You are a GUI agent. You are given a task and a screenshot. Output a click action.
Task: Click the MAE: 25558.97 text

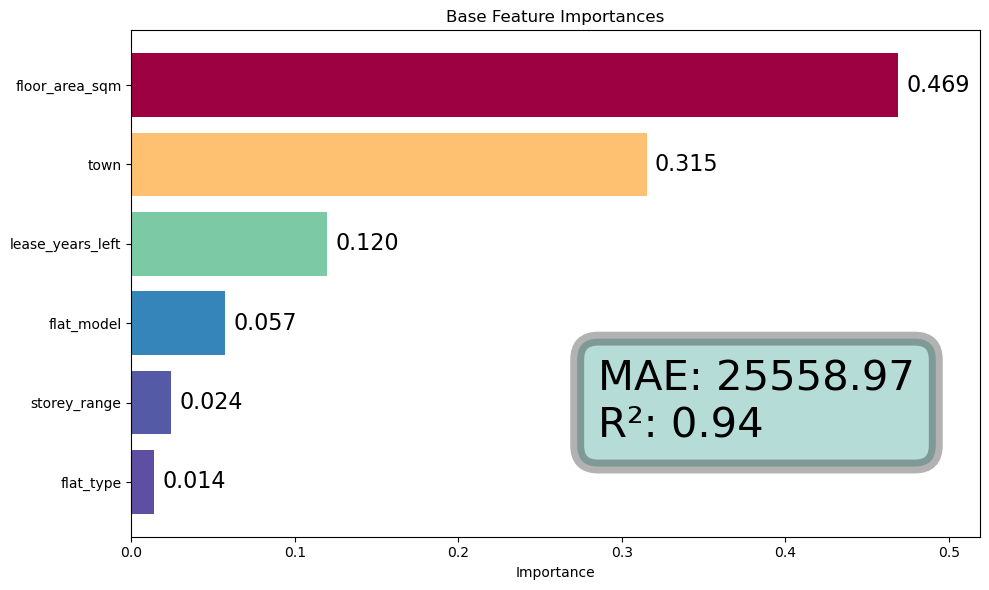(755, 377)
